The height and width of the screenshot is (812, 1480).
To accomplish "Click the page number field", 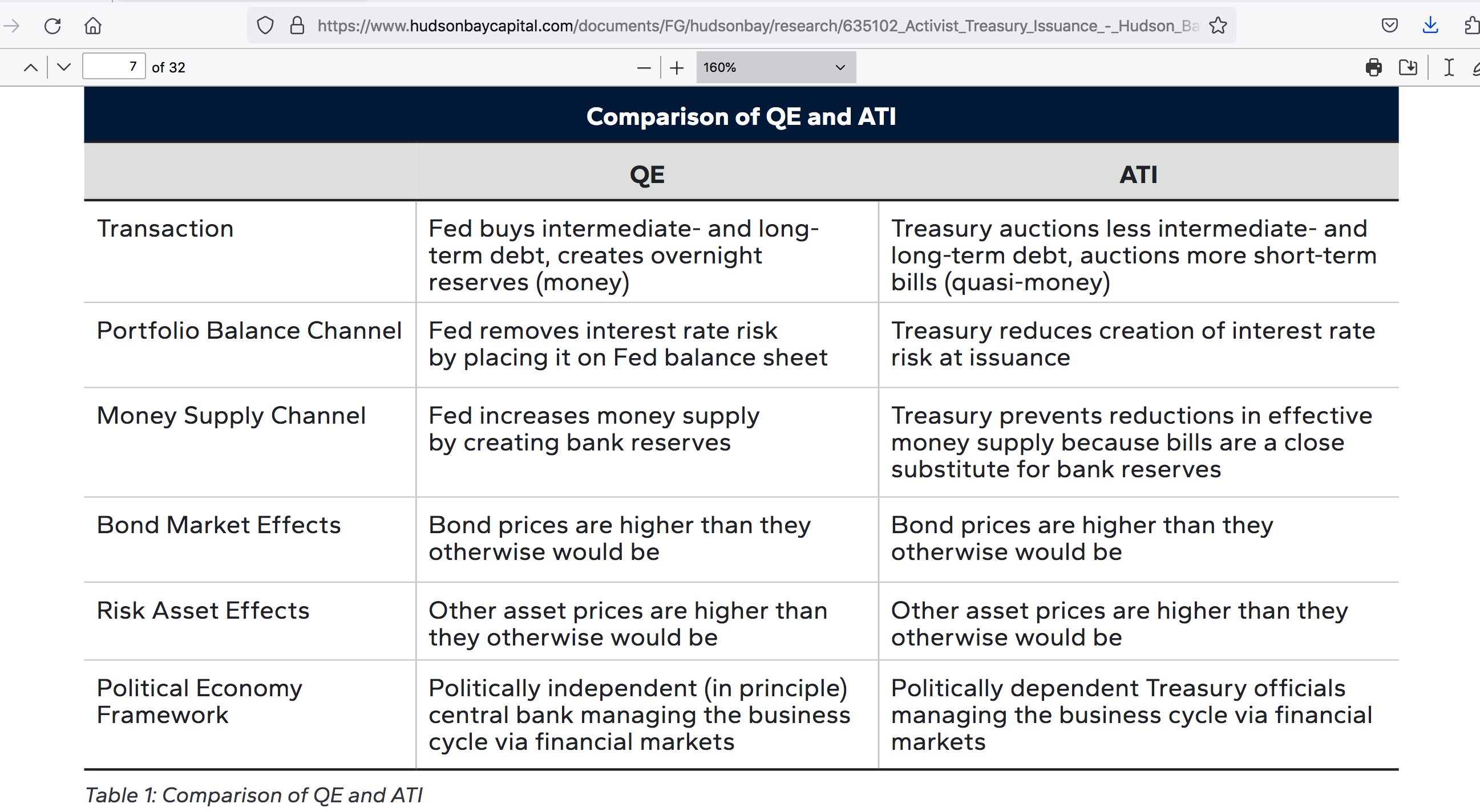I will tap(114, 67).
